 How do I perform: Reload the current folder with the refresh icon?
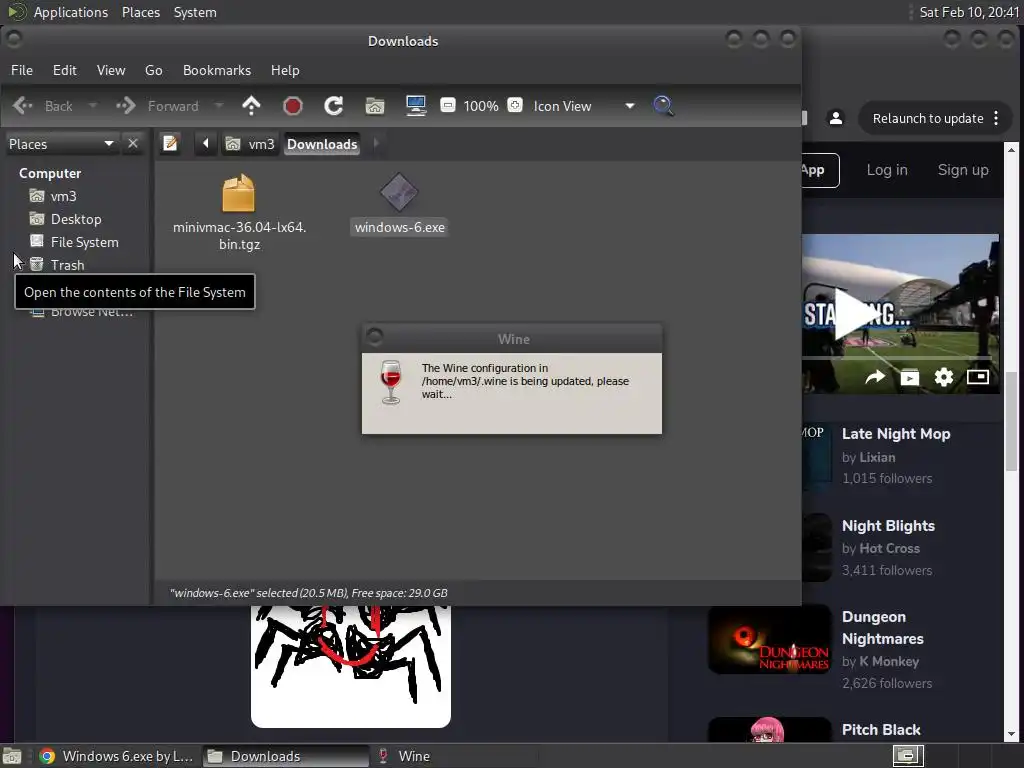pos(334,106)
